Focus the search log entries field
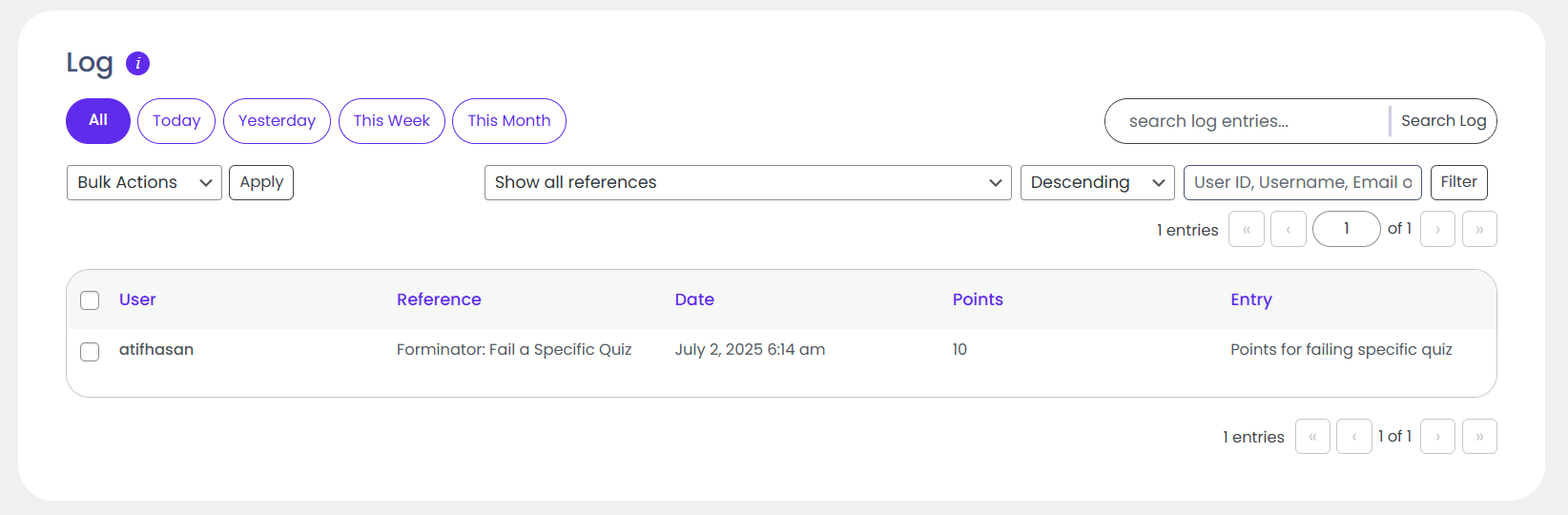1568x515 pixels. 1245,121
